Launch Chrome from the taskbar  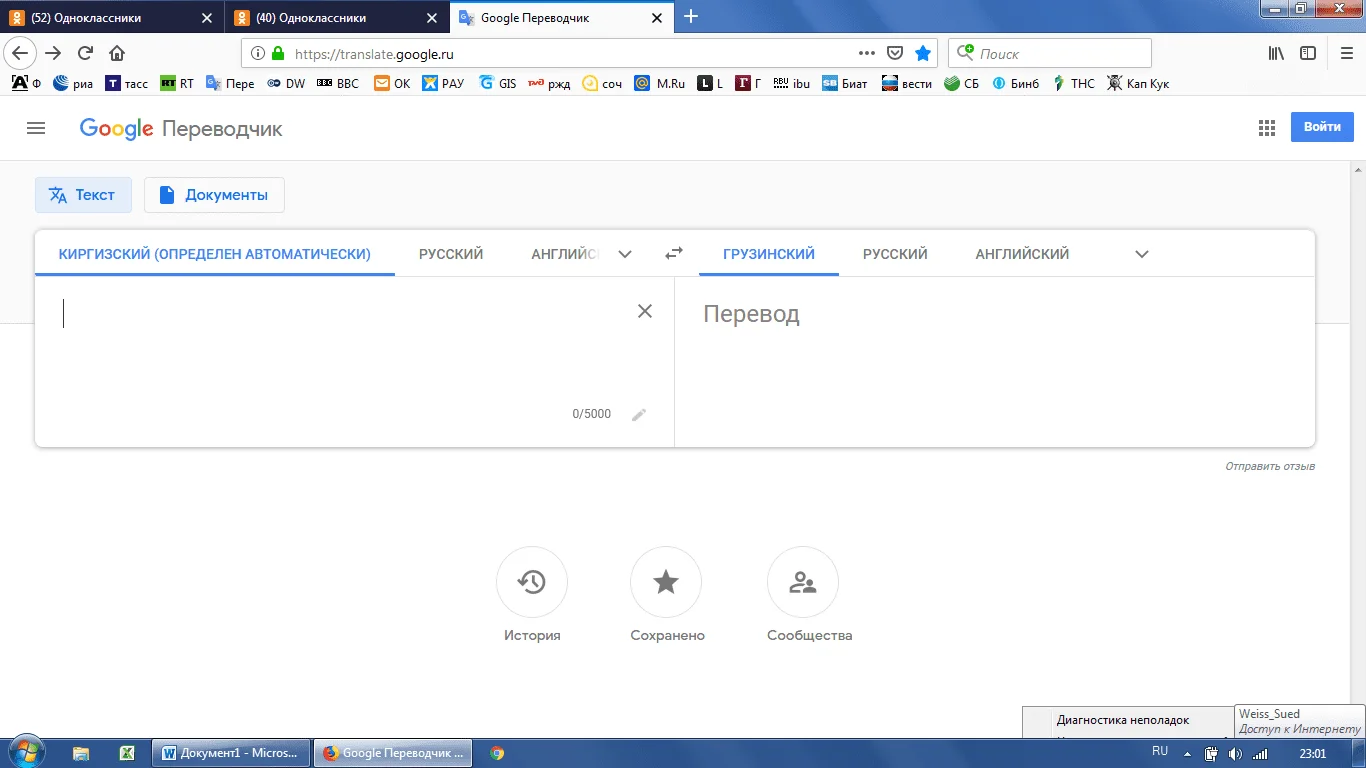click(x=497, y=753)
